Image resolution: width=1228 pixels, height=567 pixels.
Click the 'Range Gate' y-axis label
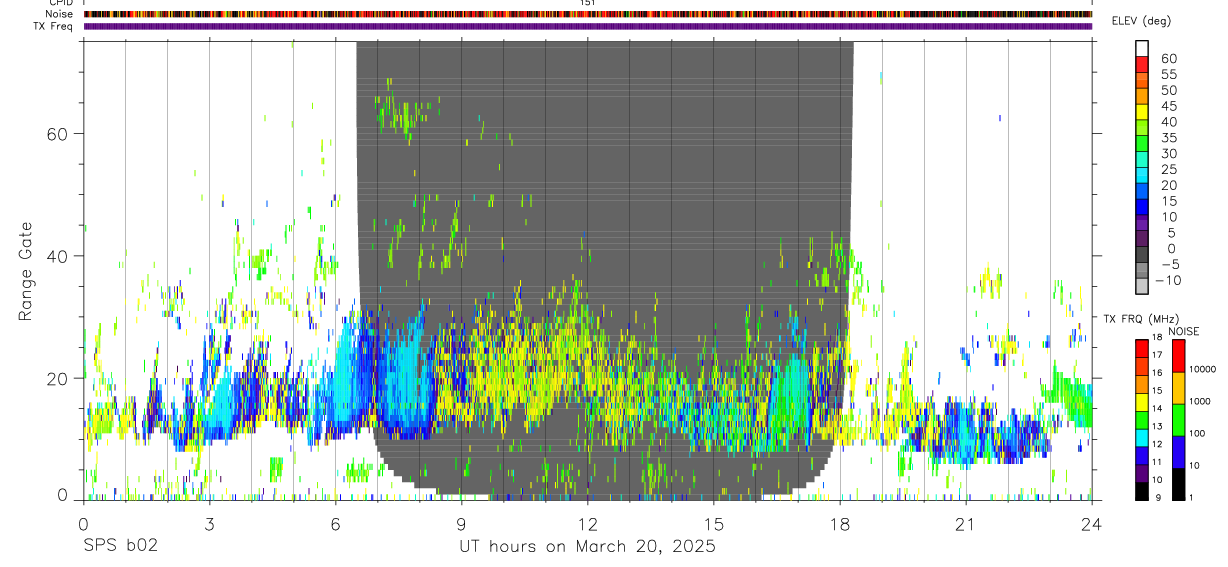(27, 270)
